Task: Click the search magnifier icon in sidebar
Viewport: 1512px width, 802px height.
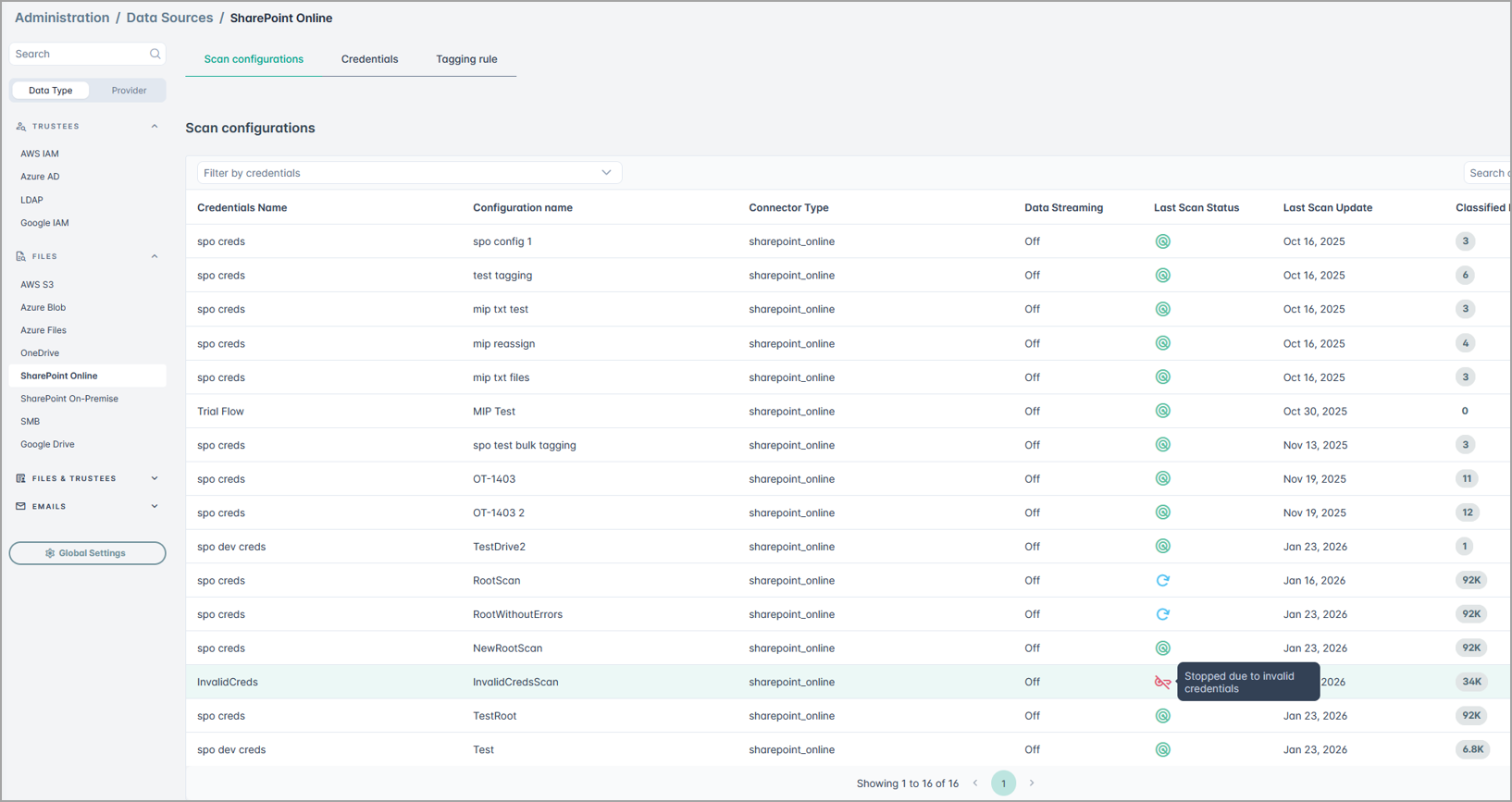Action: [x=155, y=54]
